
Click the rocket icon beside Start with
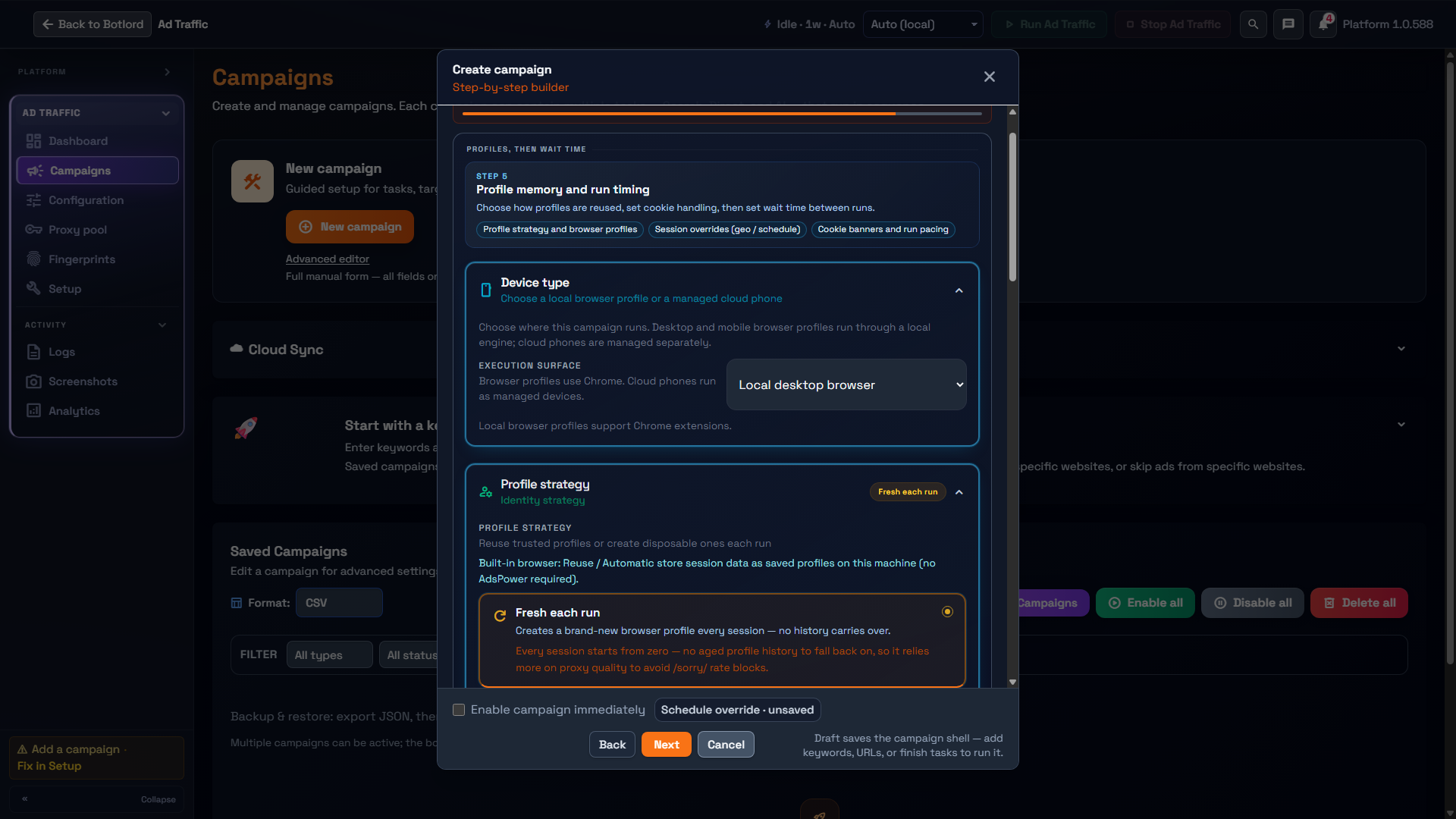click(246, 428)
